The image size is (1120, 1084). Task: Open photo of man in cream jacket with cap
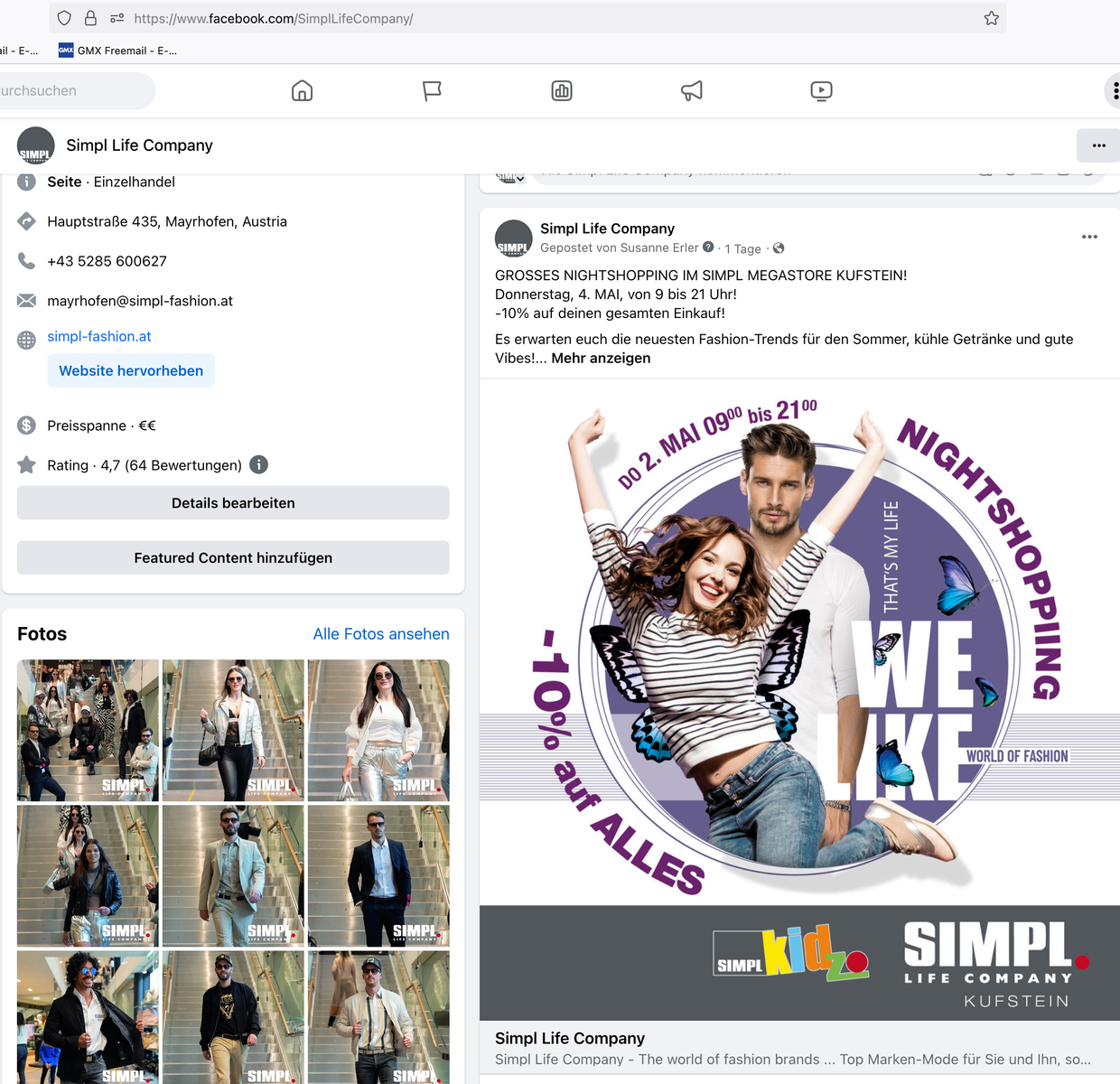pyautogui.click(x=378, y=1017)
